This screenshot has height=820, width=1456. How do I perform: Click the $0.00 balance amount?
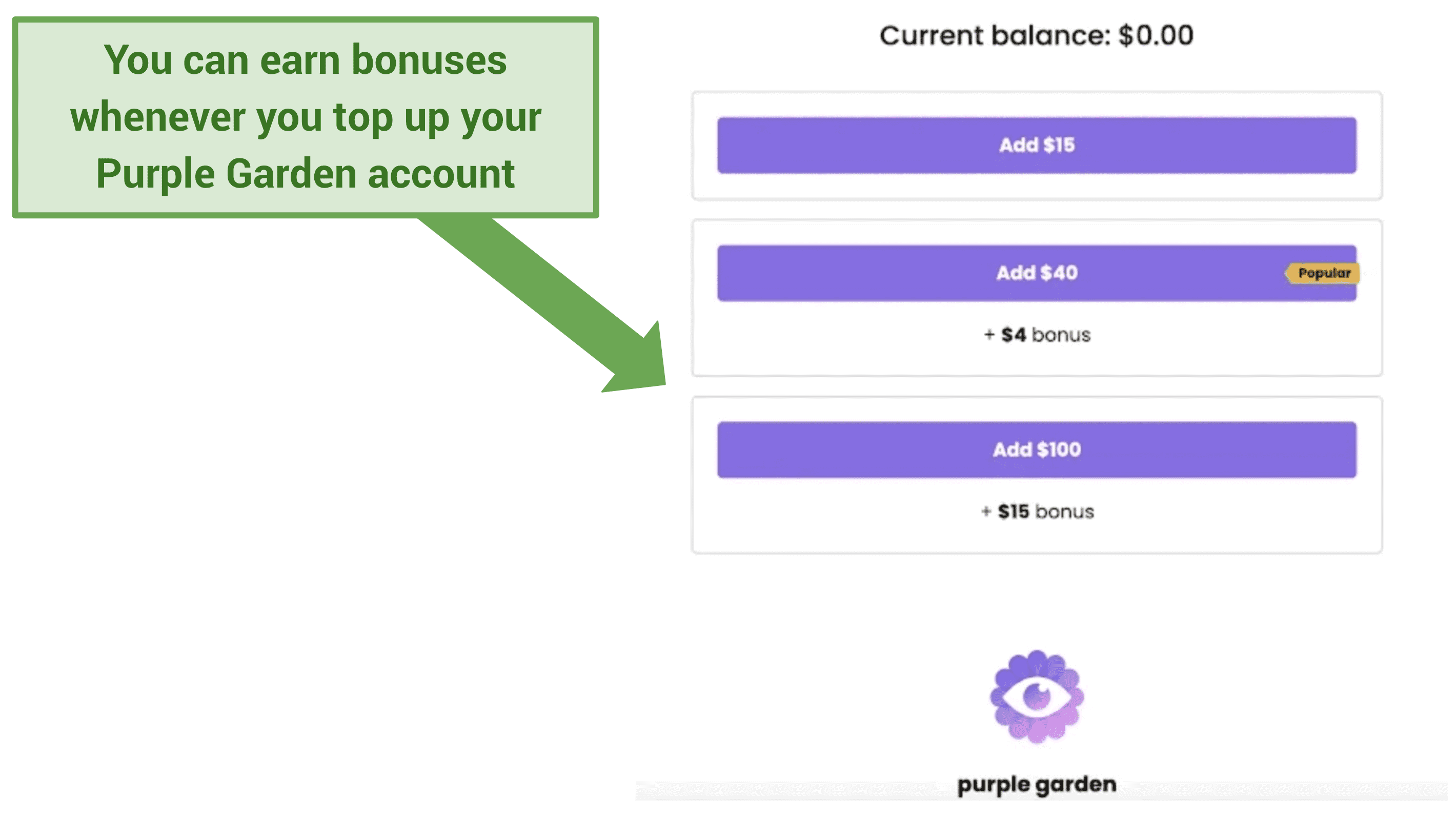pos(1156,35)
